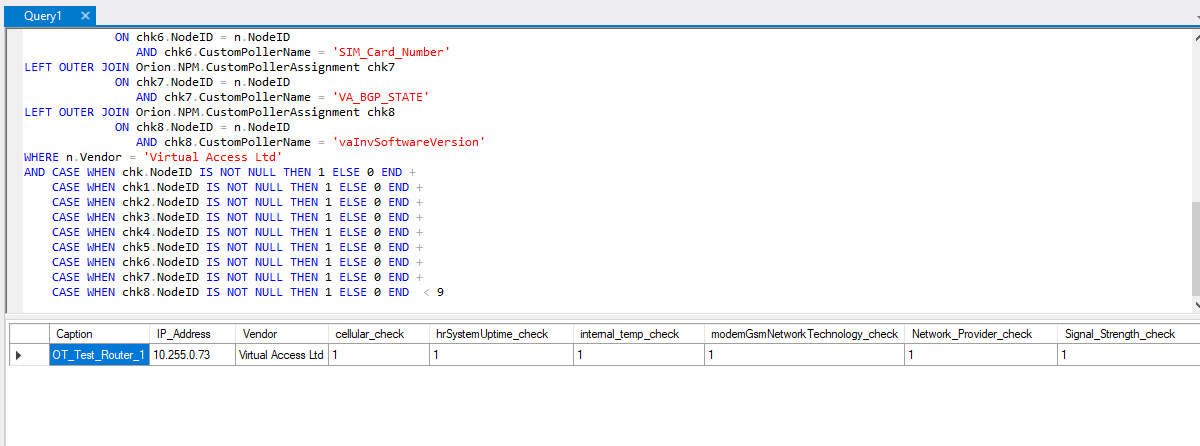Select the Network_Provider_check value cell

(x=980, y=354)
